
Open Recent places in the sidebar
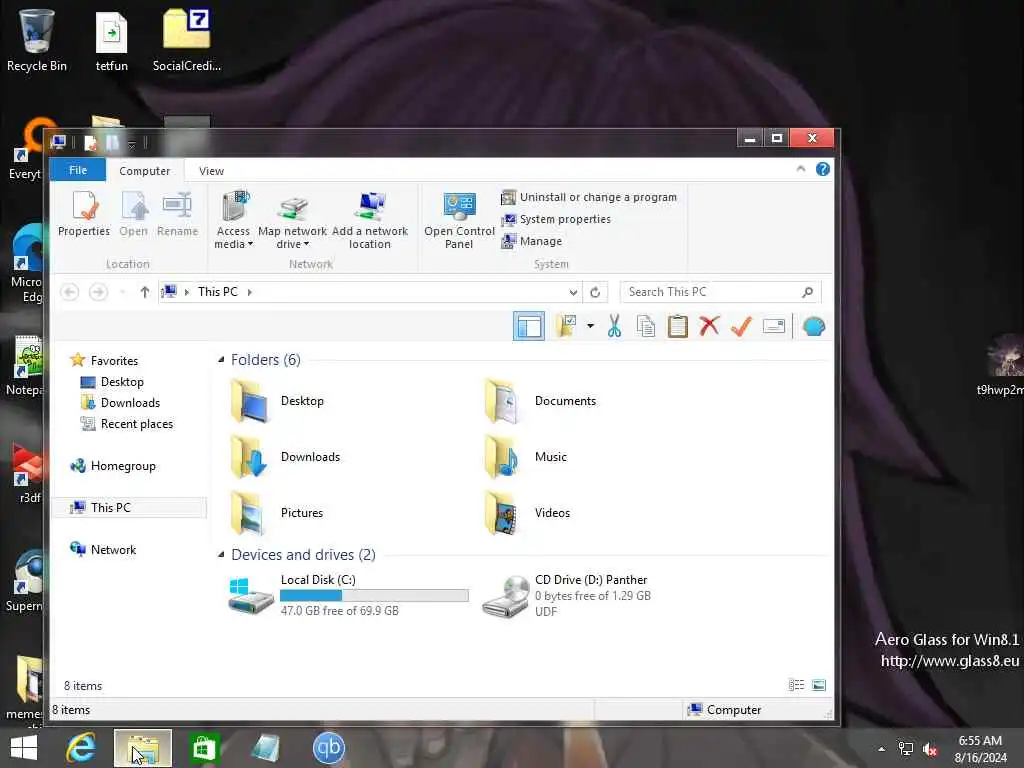(127, 424)
